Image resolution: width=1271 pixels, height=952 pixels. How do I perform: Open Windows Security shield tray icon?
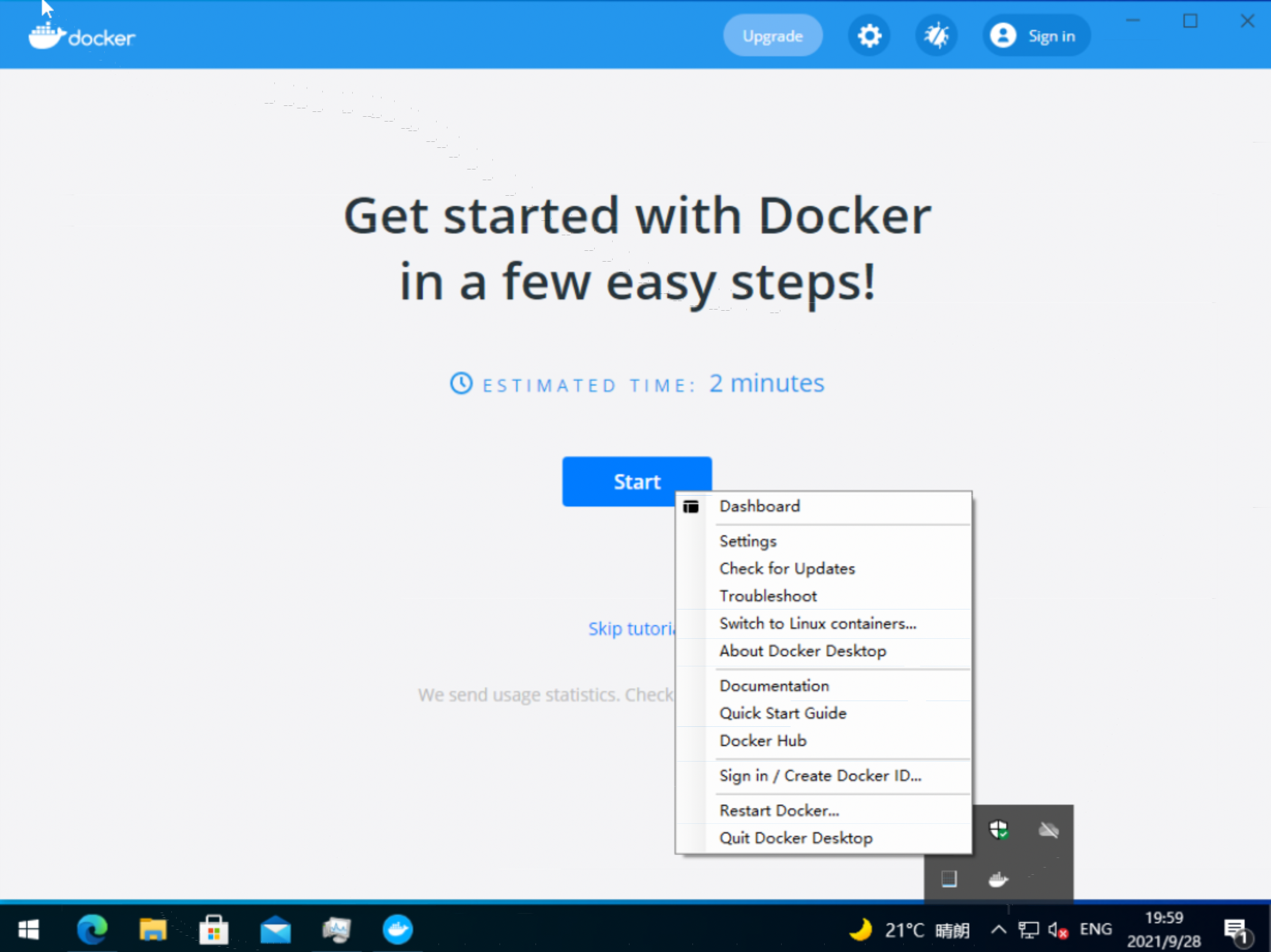pyautogui.click(x=998, y=830)
